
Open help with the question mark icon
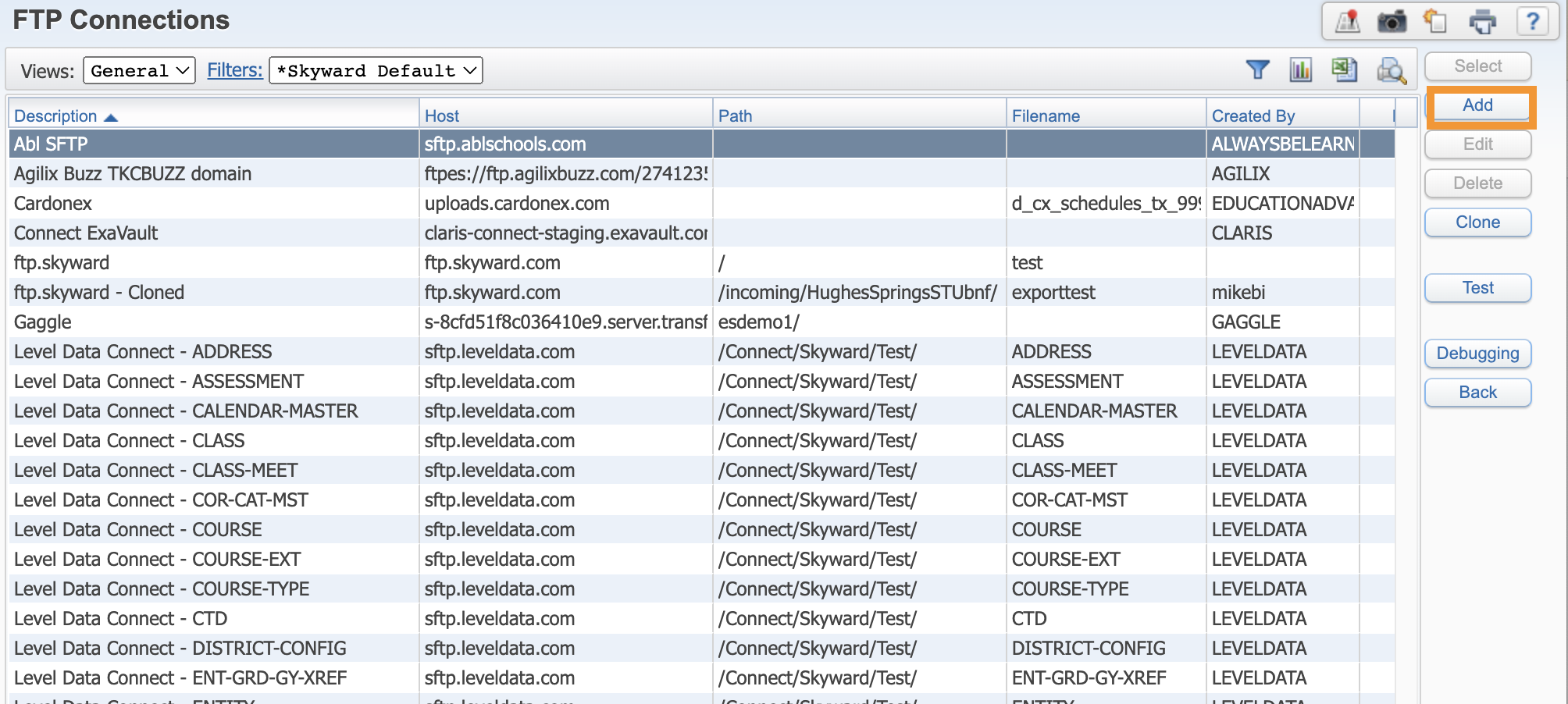click(x=1532, y=21)
